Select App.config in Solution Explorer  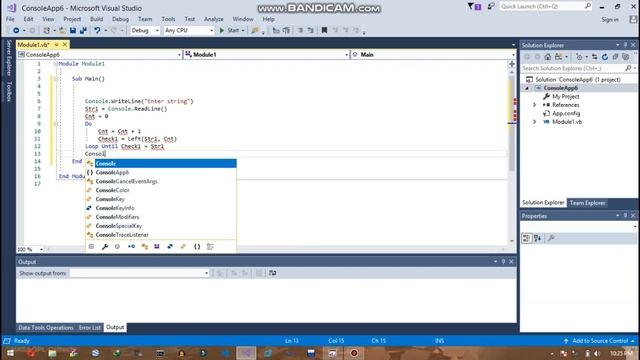point(566,113)
